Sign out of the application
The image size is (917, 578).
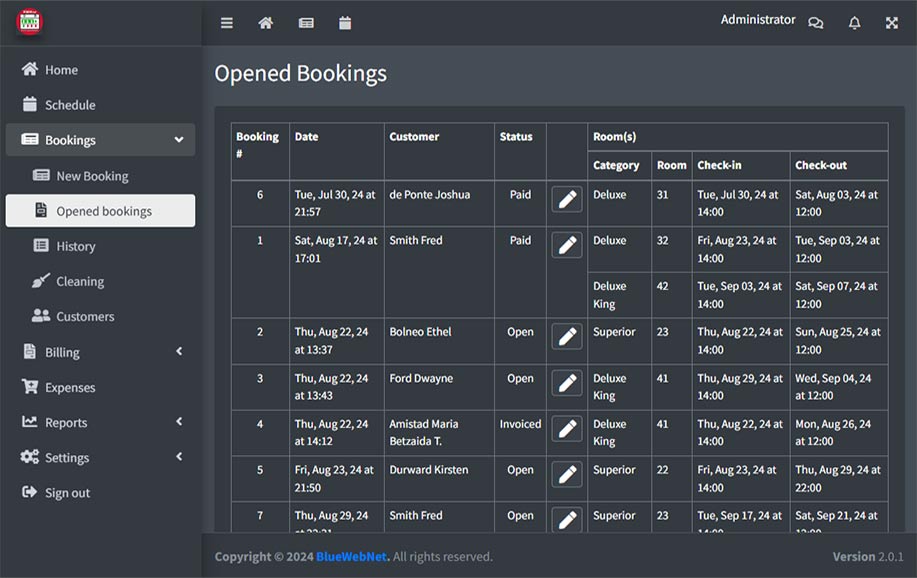click(101, 493)
